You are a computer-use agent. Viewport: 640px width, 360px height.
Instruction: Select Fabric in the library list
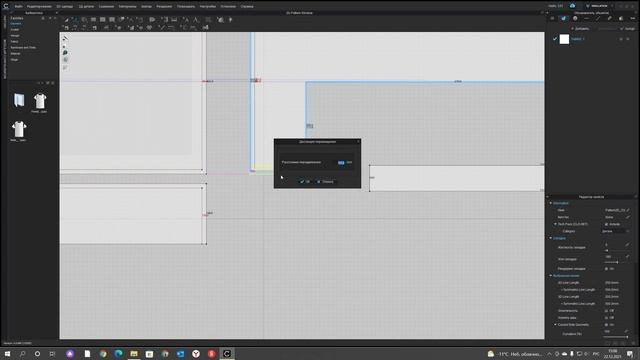14,42
